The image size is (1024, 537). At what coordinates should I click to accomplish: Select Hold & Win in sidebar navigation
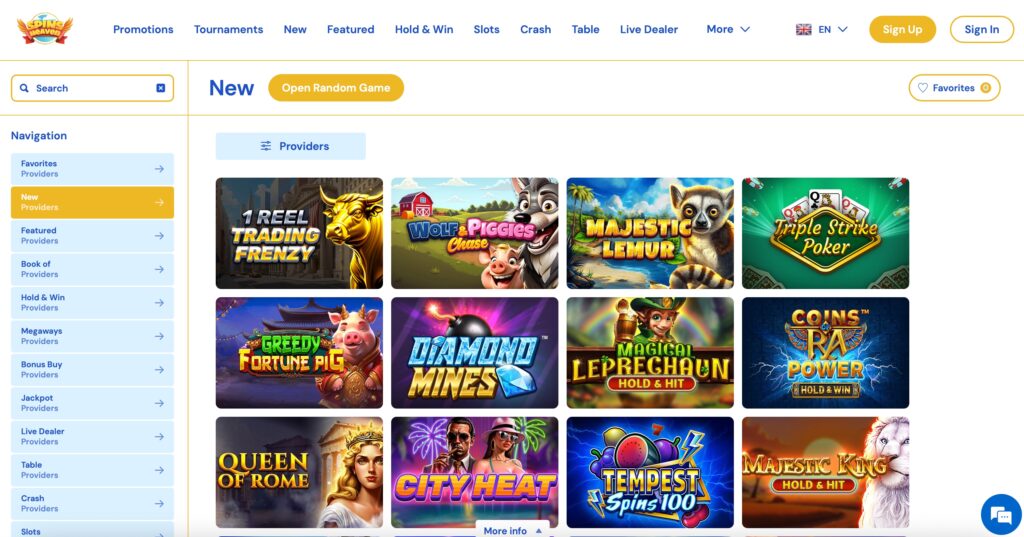92,302
